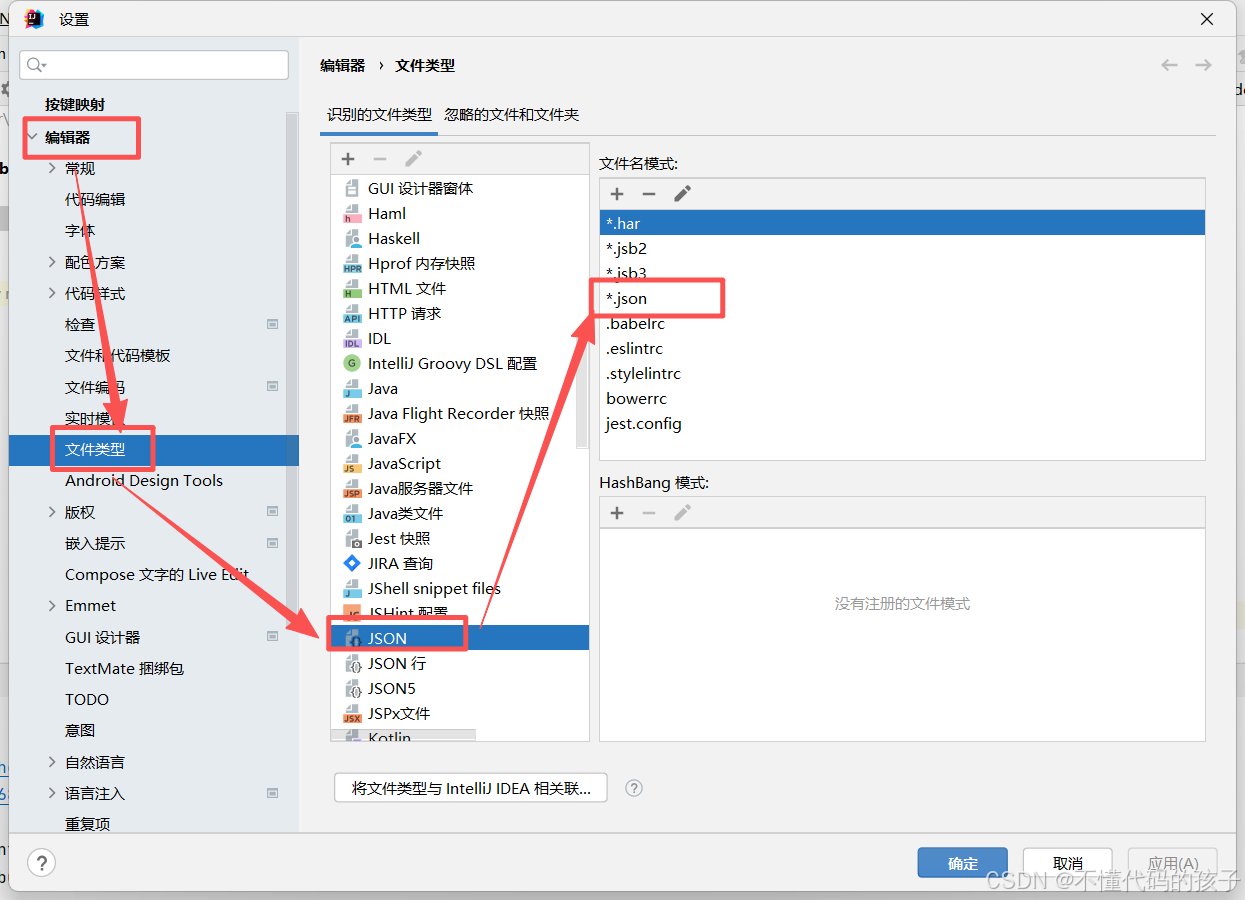Viewport: 1245px width, 900px height.
Task: Expand the 自然语言 node
Action: click(x=52, y=762)
